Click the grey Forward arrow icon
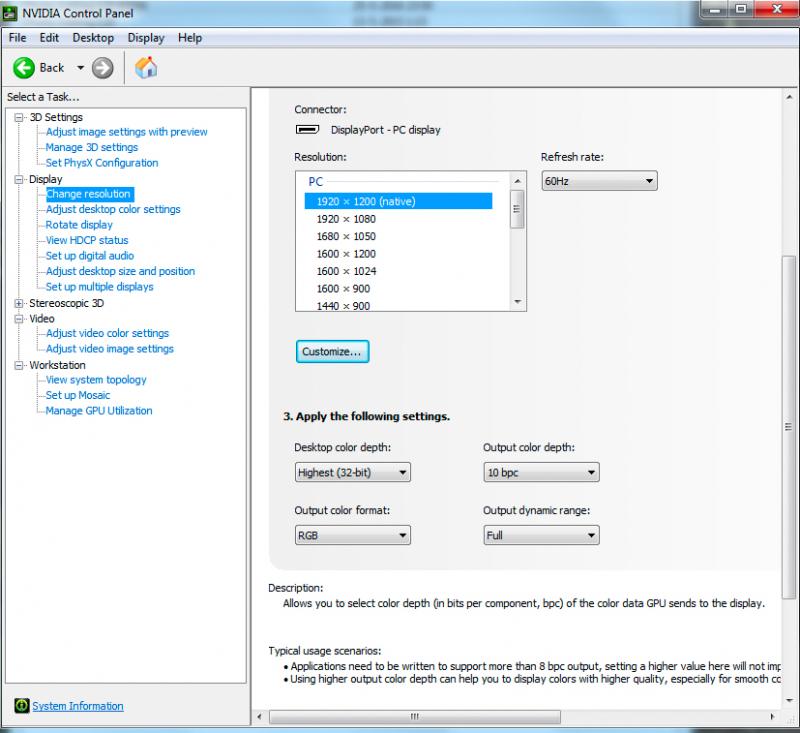The image size is (800, 733). click(x=103, y=68)
